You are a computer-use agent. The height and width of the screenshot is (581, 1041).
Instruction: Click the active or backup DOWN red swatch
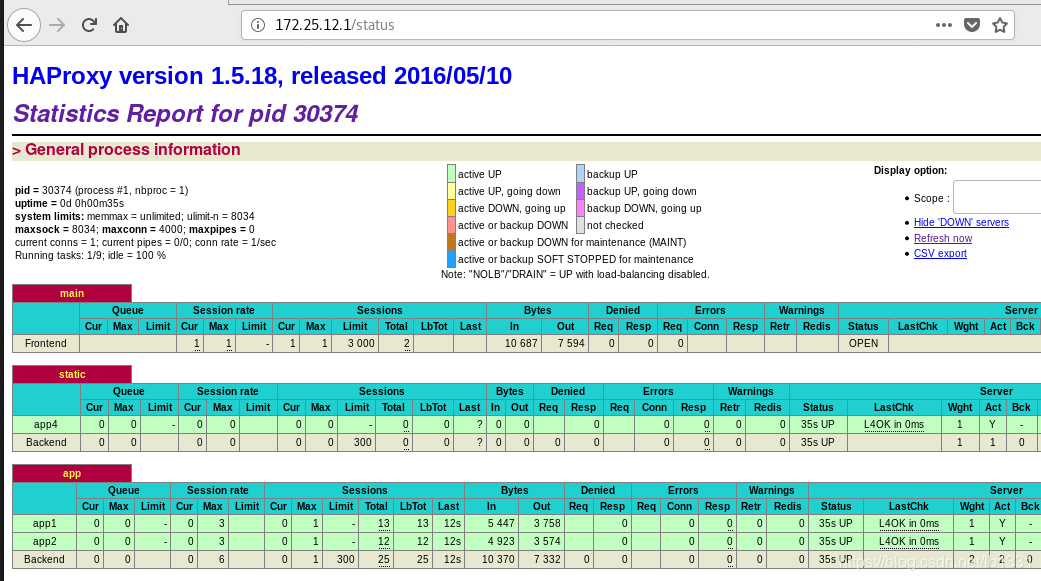[451, 225]
